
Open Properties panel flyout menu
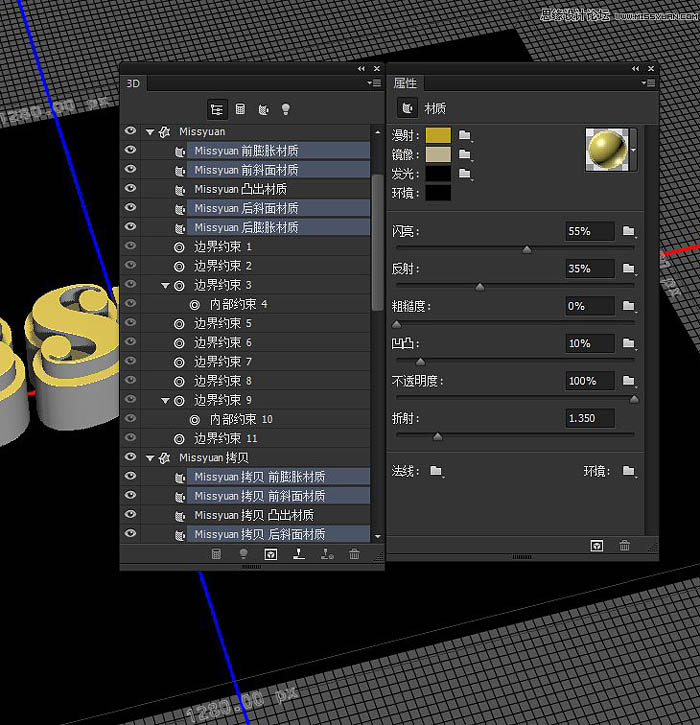coord(648,83)
